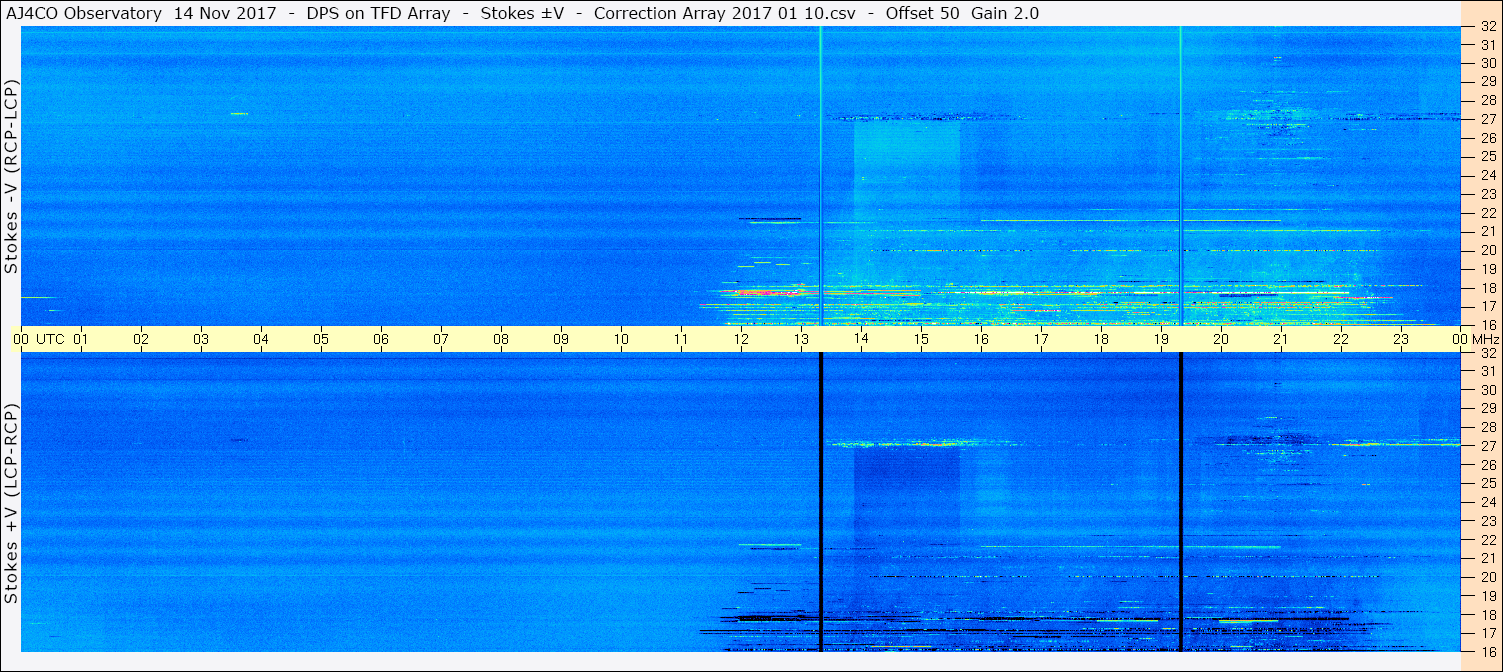Image resolution: width=1503 pixels, height=672 pixels.
Task: Select the 02 hour tick
Action: 141,339
